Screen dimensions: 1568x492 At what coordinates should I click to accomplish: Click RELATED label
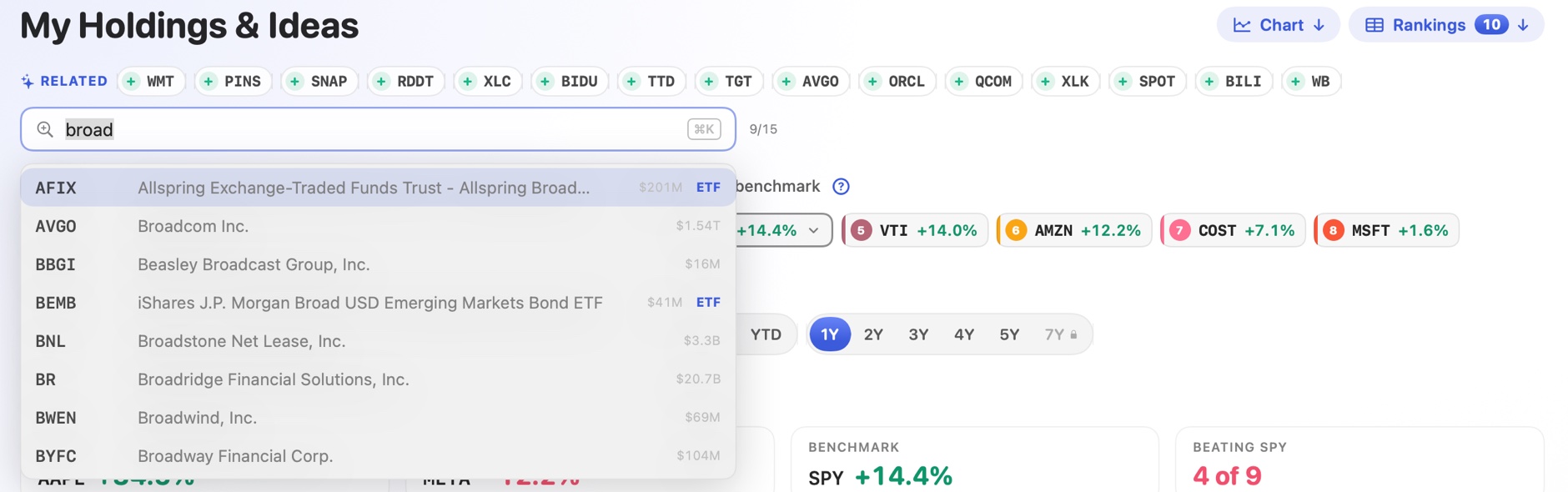[74, 81]
